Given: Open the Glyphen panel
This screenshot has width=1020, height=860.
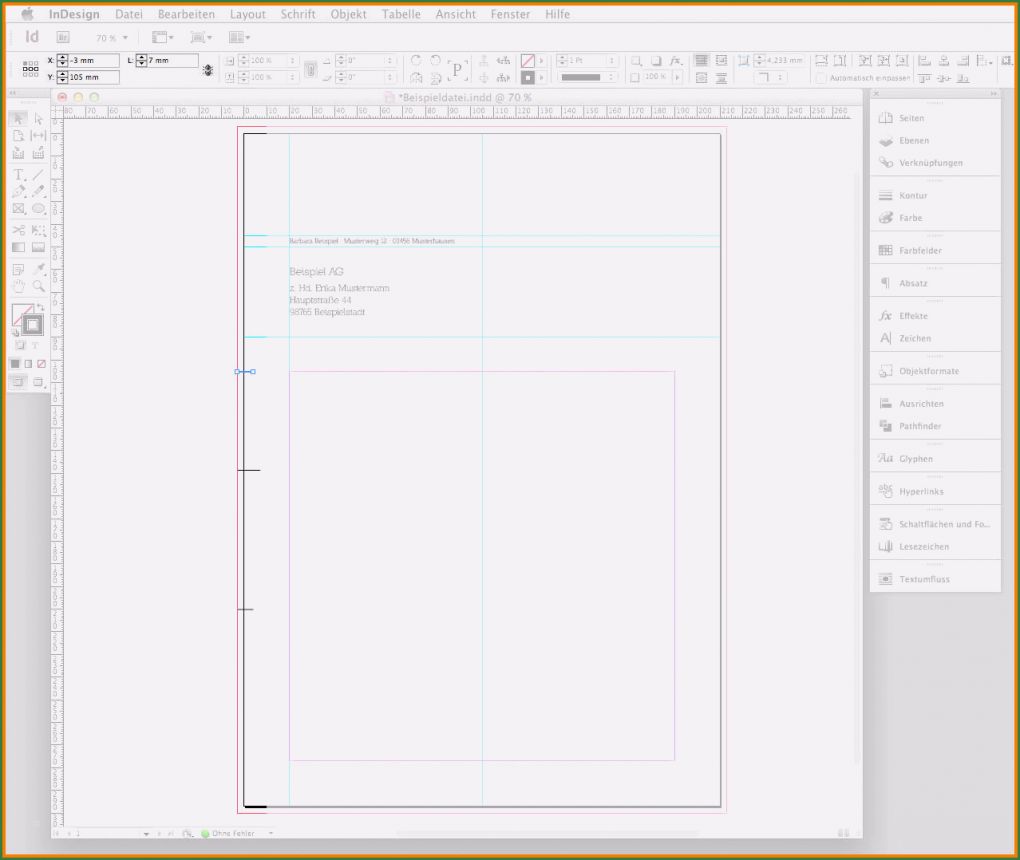Looking at the screenshot, I should click(x=910, y=458).
